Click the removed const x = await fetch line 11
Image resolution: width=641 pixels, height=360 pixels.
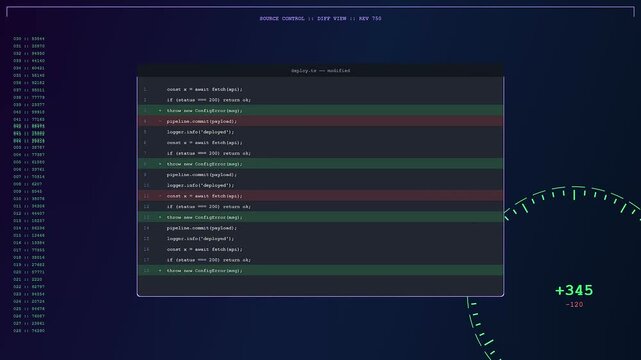320,196
